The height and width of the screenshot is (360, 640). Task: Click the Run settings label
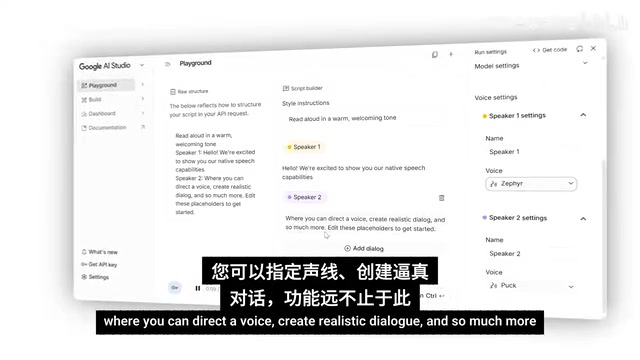pyautogui.click(x=491, y=52)
